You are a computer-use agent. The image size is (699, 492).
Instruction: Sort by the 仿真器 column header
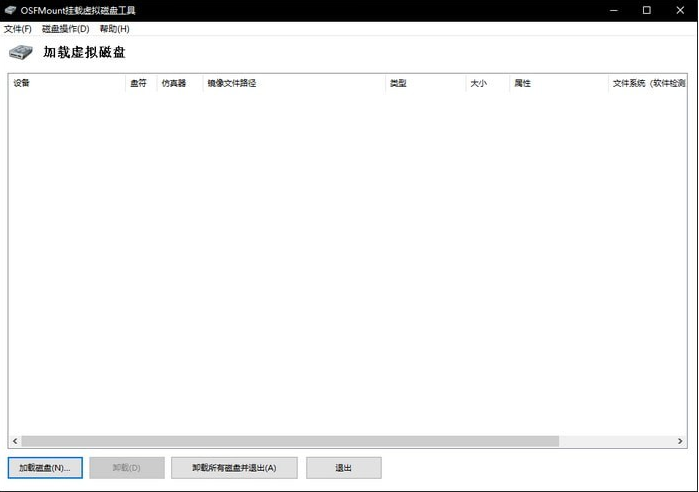click(180, 83)
